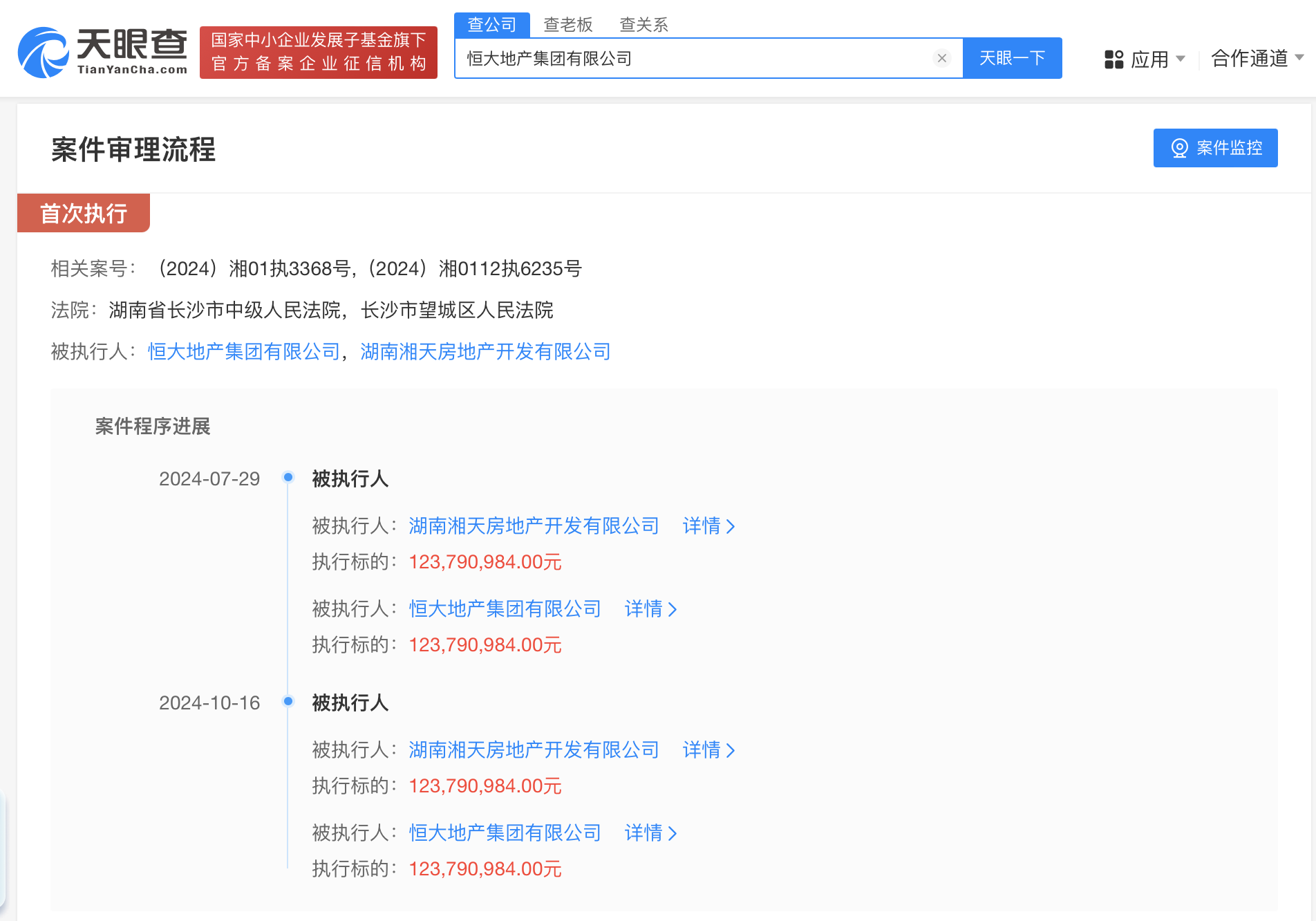Image resolution: width=1316 pixels, height=921 pixels.
Task: View 详情 for 湖南湘天 under 2024-07-29
Action: click(708, 525)
